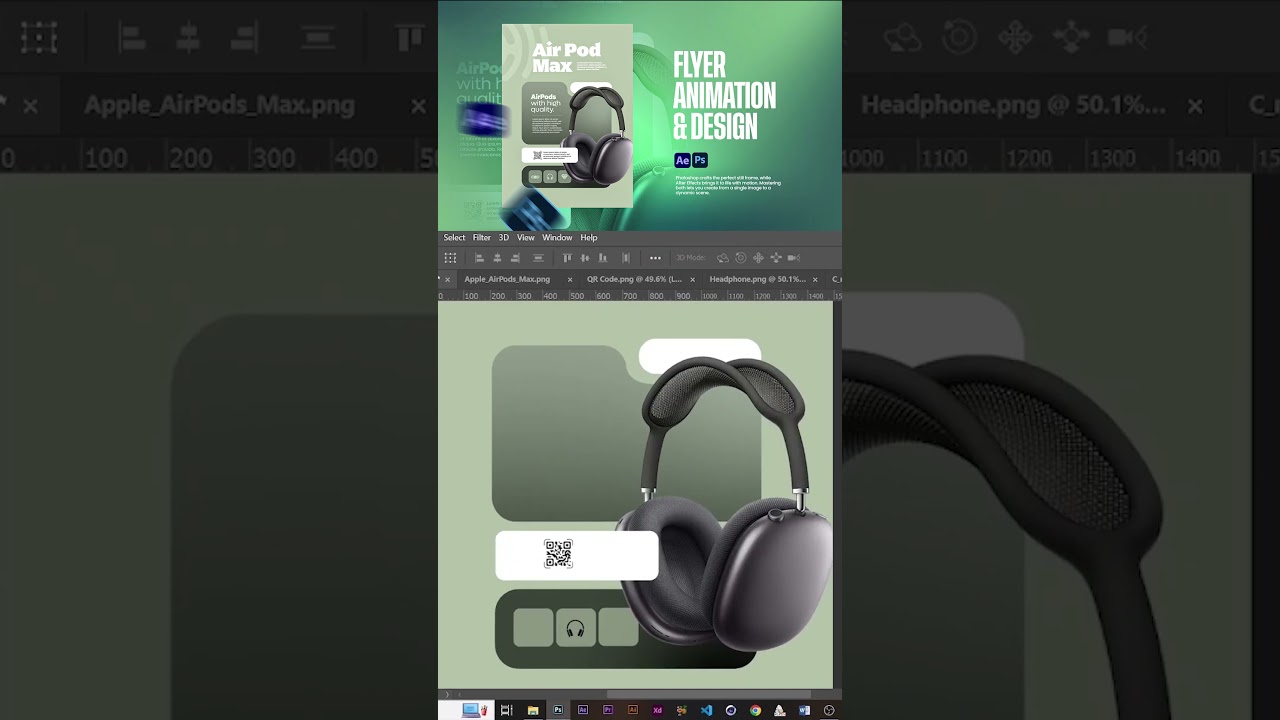1280x720 pixels.
Task: Select the 3D pan mode icon
Action: point(758,258)
